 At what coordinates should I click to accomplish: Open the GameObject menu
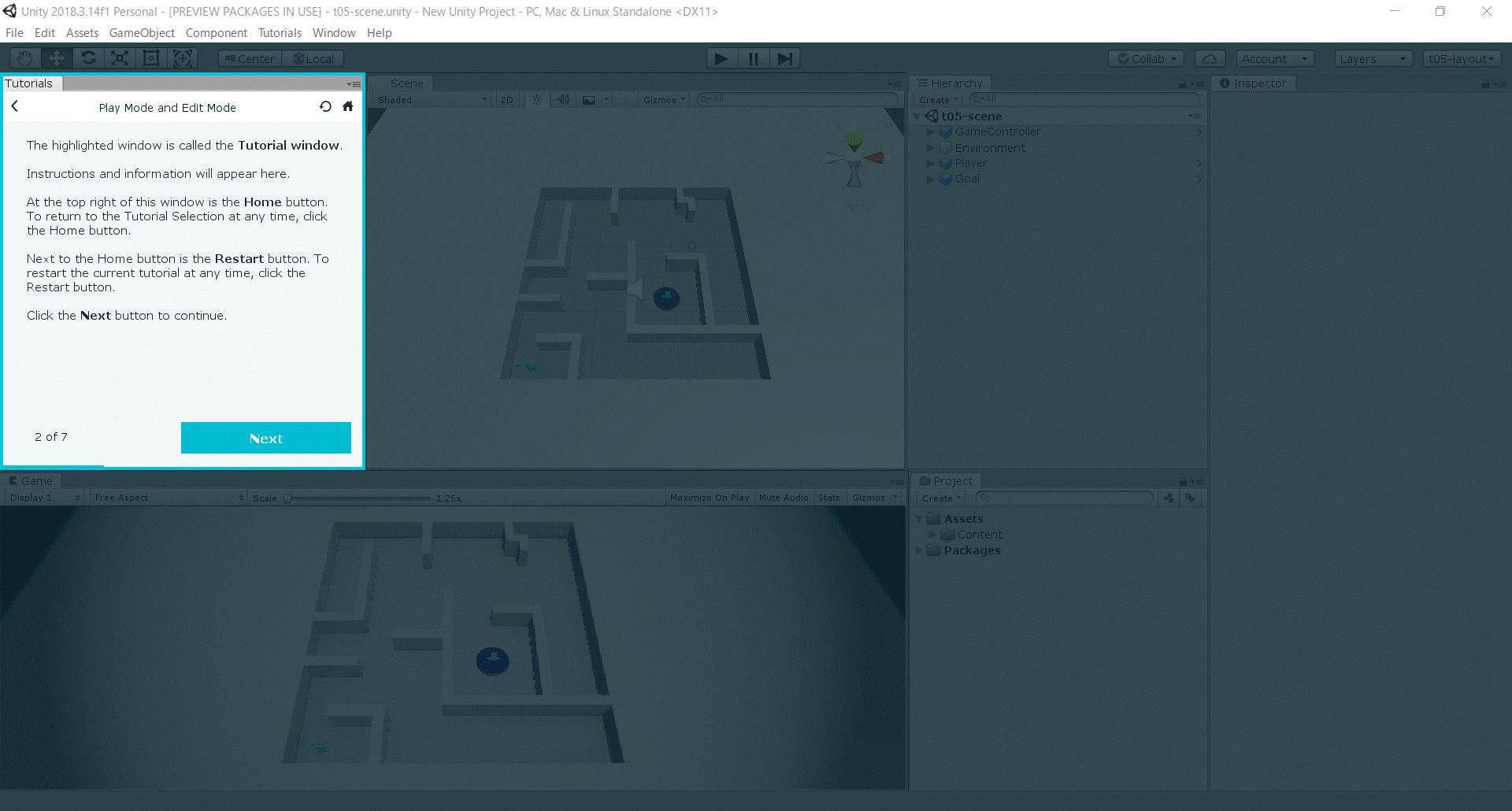coord(142,33)
